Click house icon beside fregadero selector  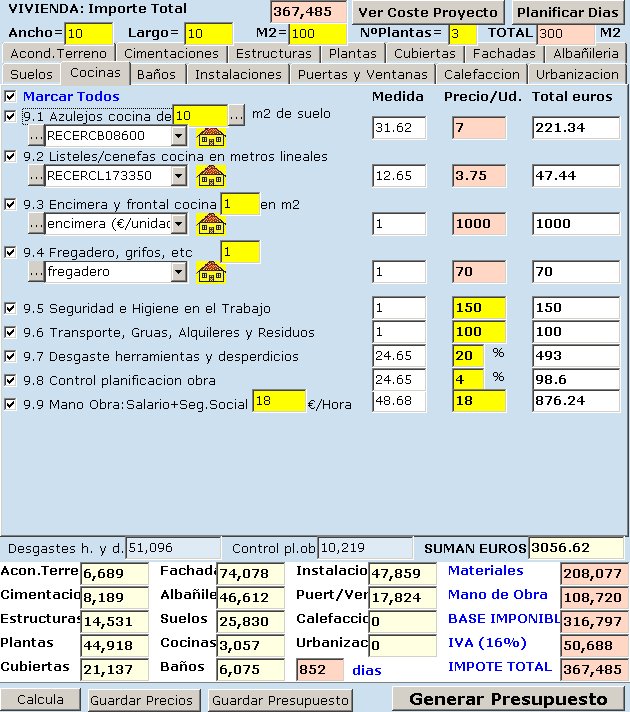point(211,272)
